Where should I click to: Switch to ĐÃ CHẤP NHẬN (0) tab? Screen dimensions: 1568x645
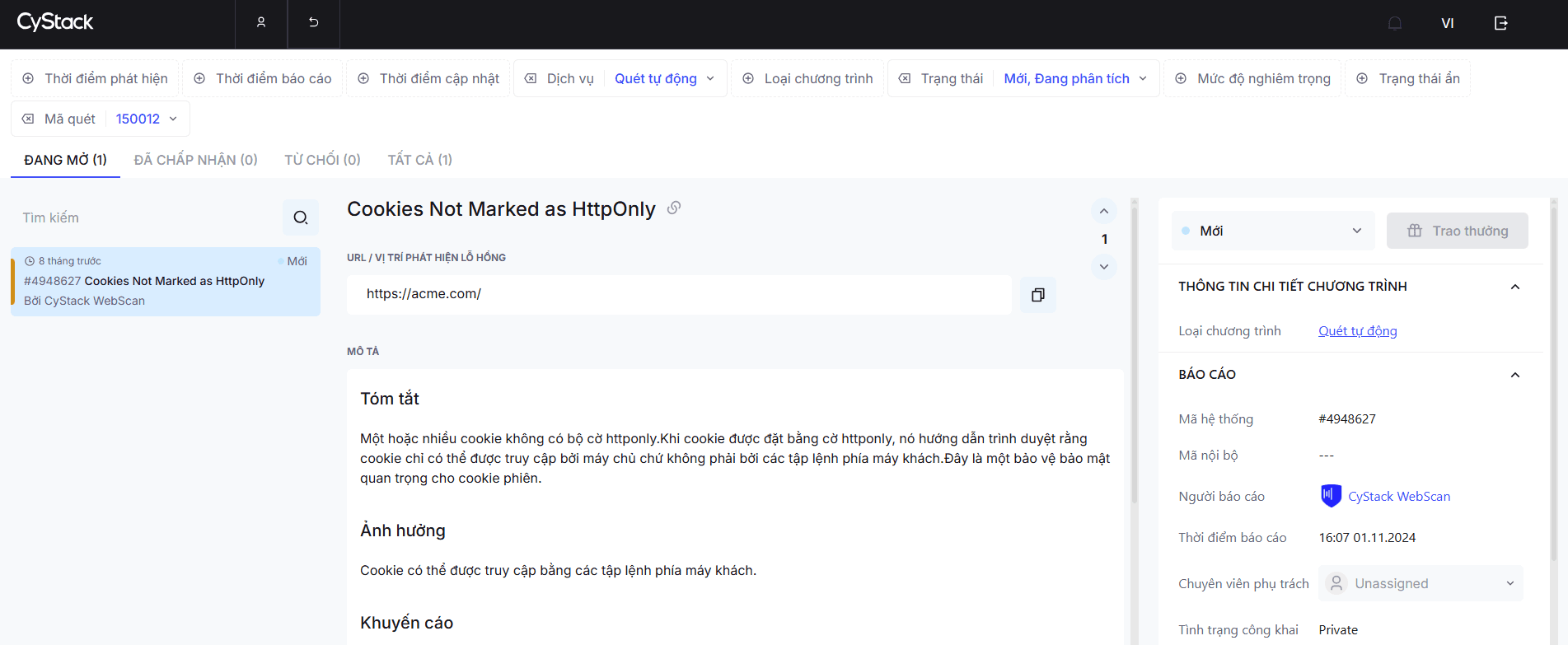click(196, 160)
